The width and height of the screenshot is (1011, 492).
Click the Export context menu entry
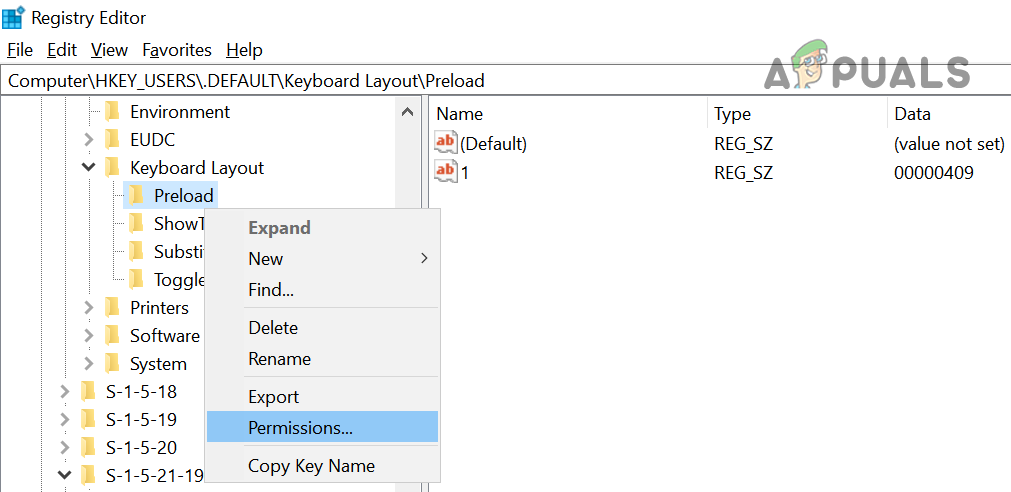tap(273, 397)
